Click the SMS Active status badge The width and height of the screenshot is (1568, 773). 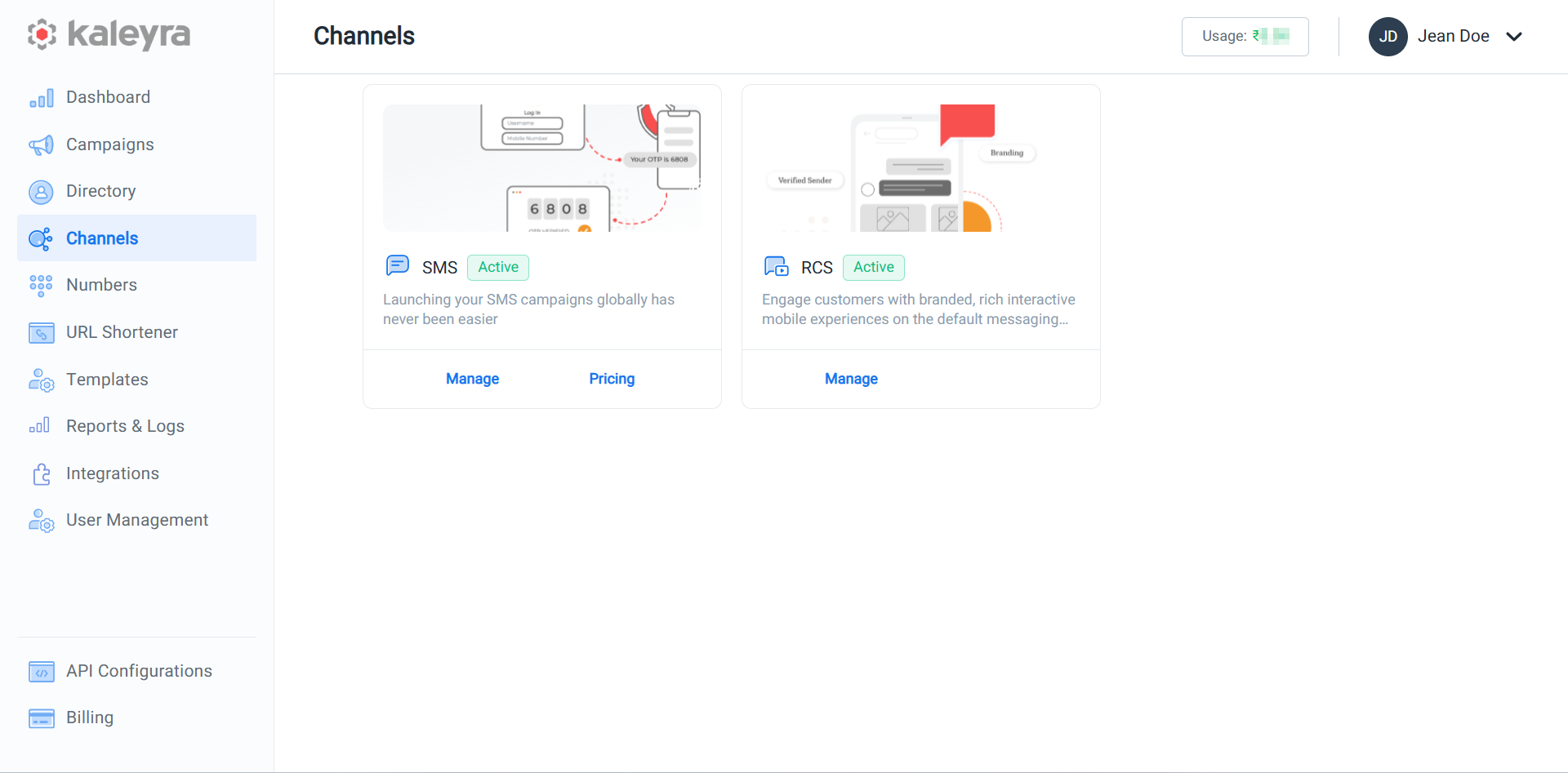498,267
